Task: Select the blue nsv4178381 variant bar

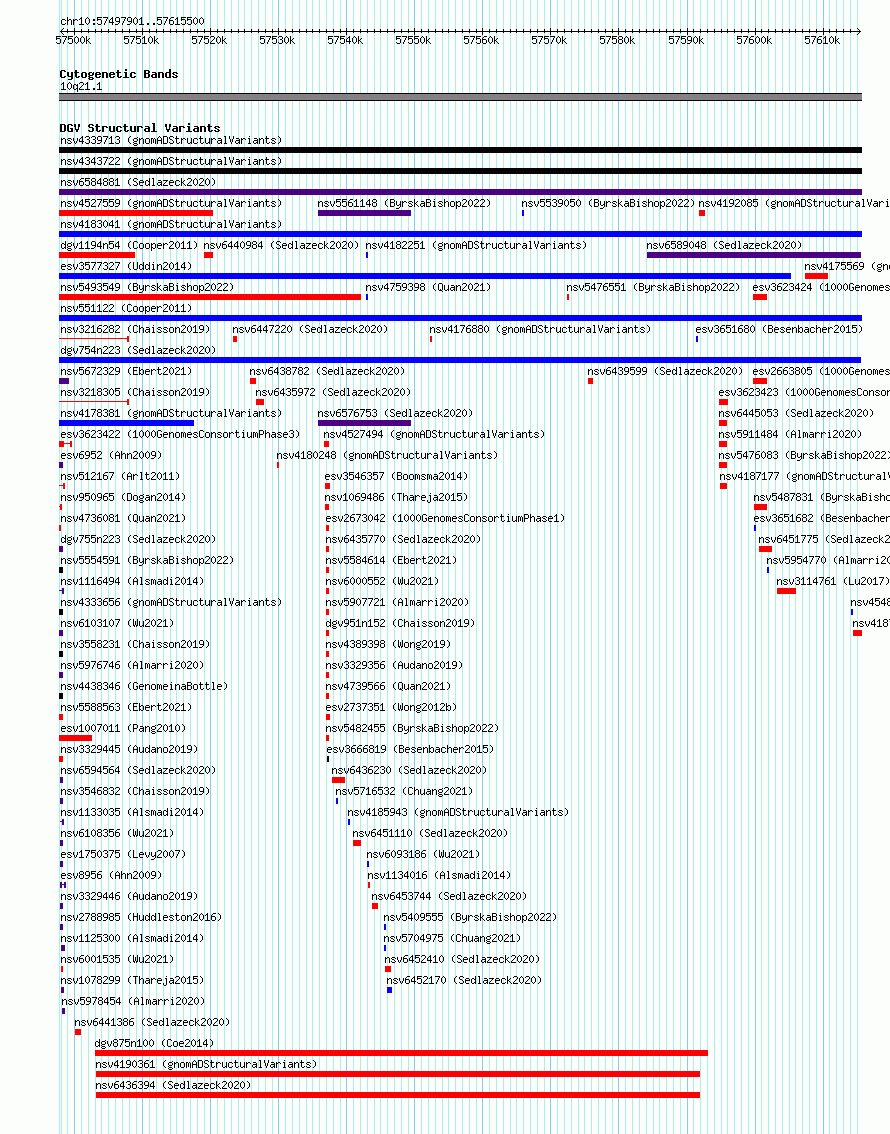Action: click(127, 423)
